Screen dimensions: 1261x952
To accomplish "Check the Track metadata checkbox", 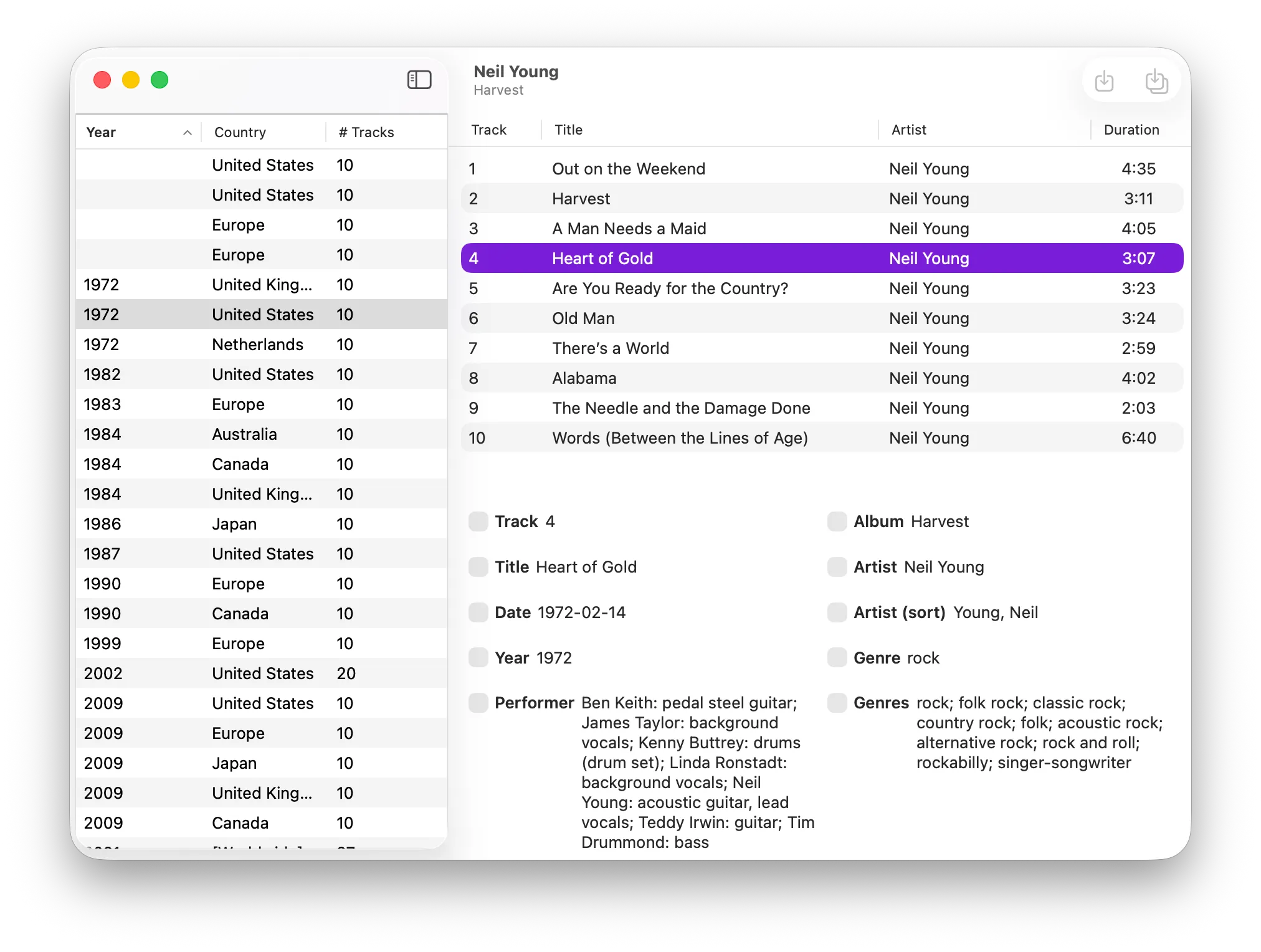I will click(x=478, y=521).
